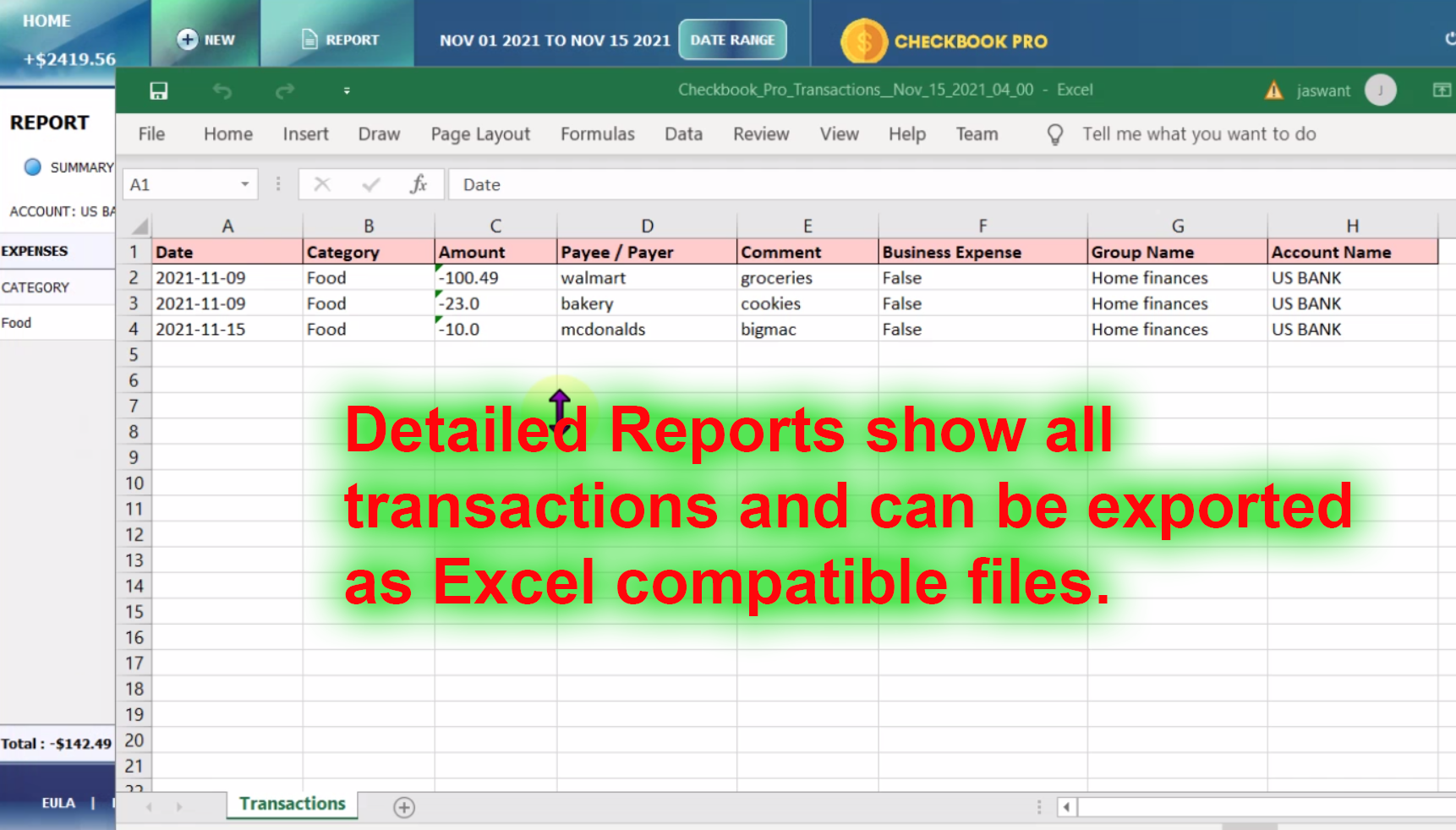Open the Review ribbon tab
This screenshot has height=830, width=1456.
tap(761, 134)
